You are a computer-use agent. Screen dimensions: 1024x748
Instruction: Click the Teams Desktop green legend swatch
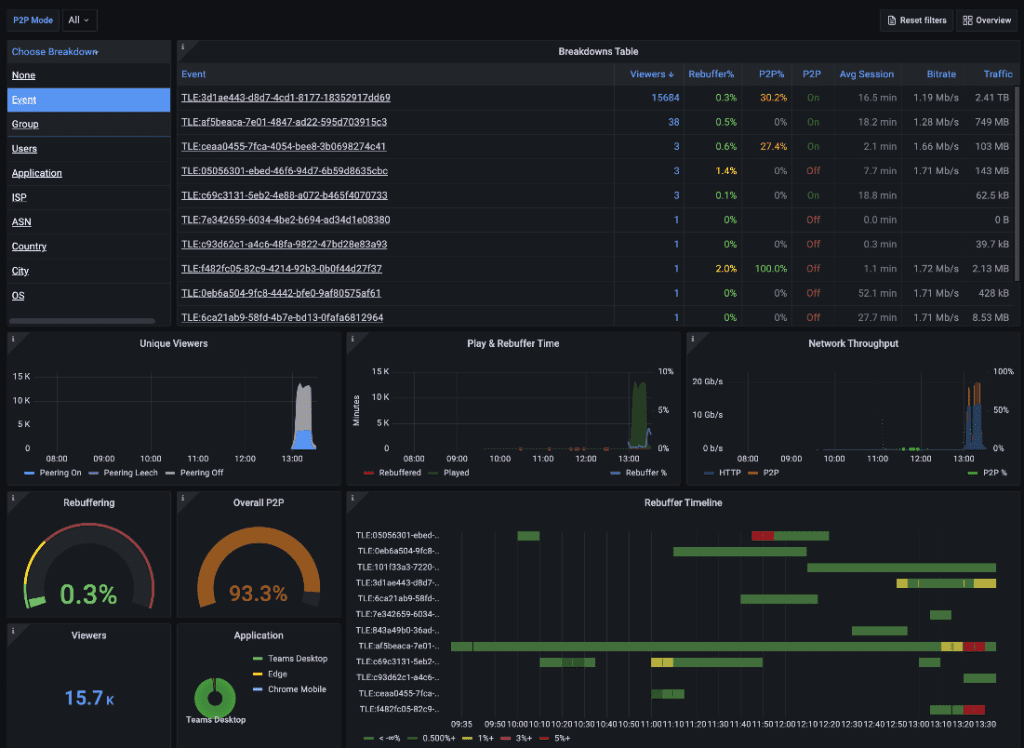pyautogui.click(x=257, y=659)
